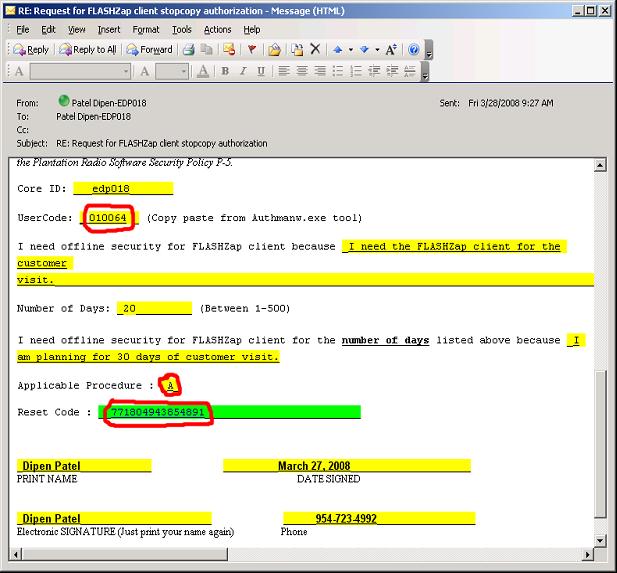This screenshot has width=617, height=573.
Task: Go to previous item blue up arrow
Action: point(338,49)
